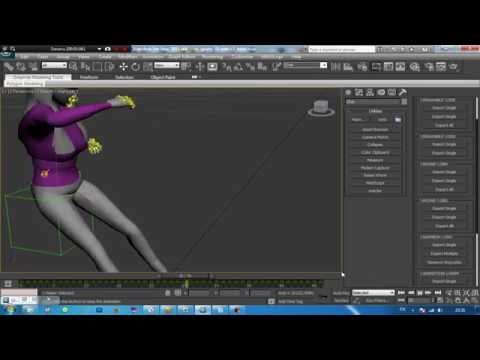Toggle Angle Snap
The width and height of the screenshot is (480, 360).
[x=238, y=67]
